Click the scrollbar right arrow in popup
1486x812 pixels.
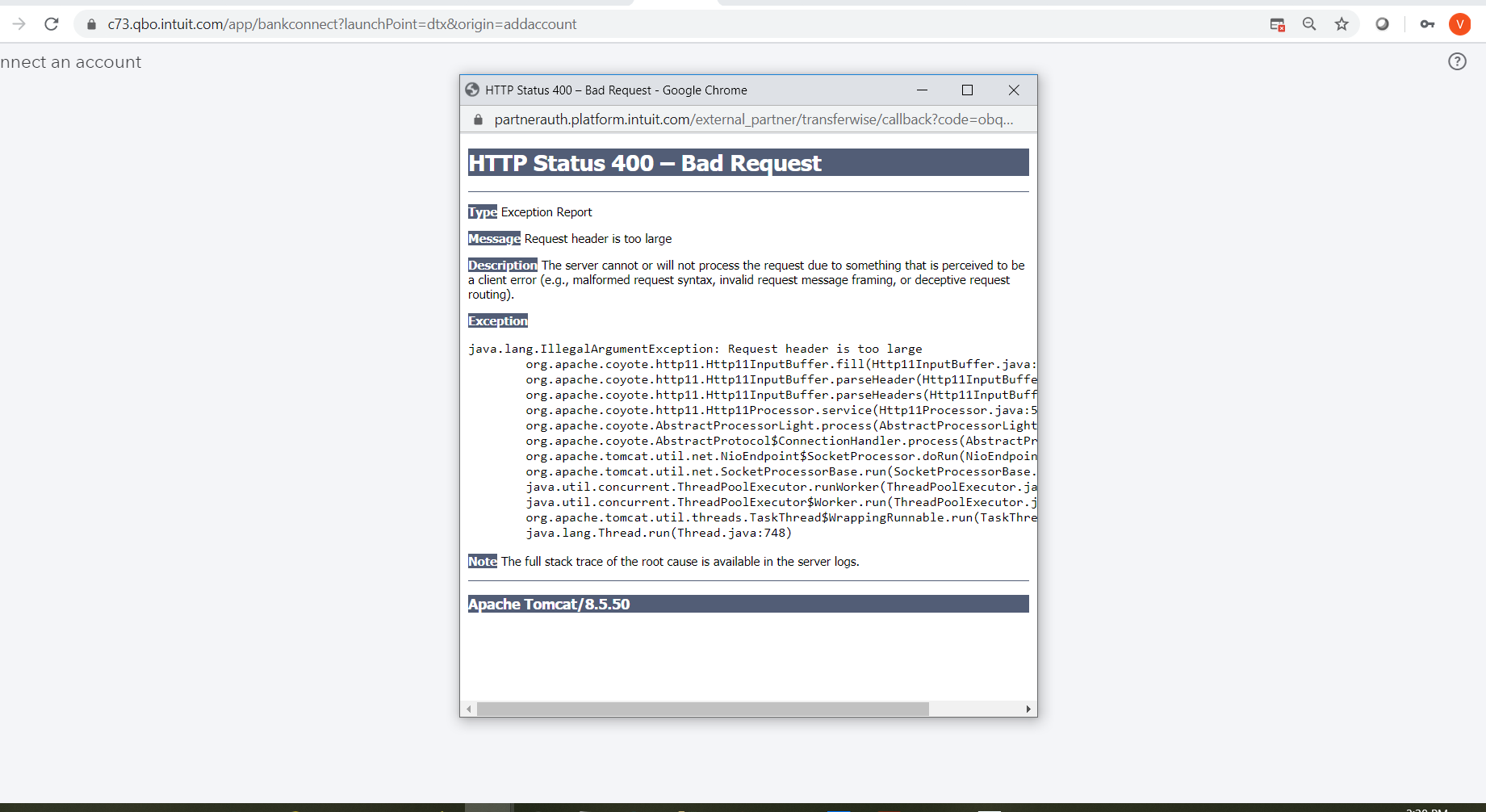(1028, 709)
